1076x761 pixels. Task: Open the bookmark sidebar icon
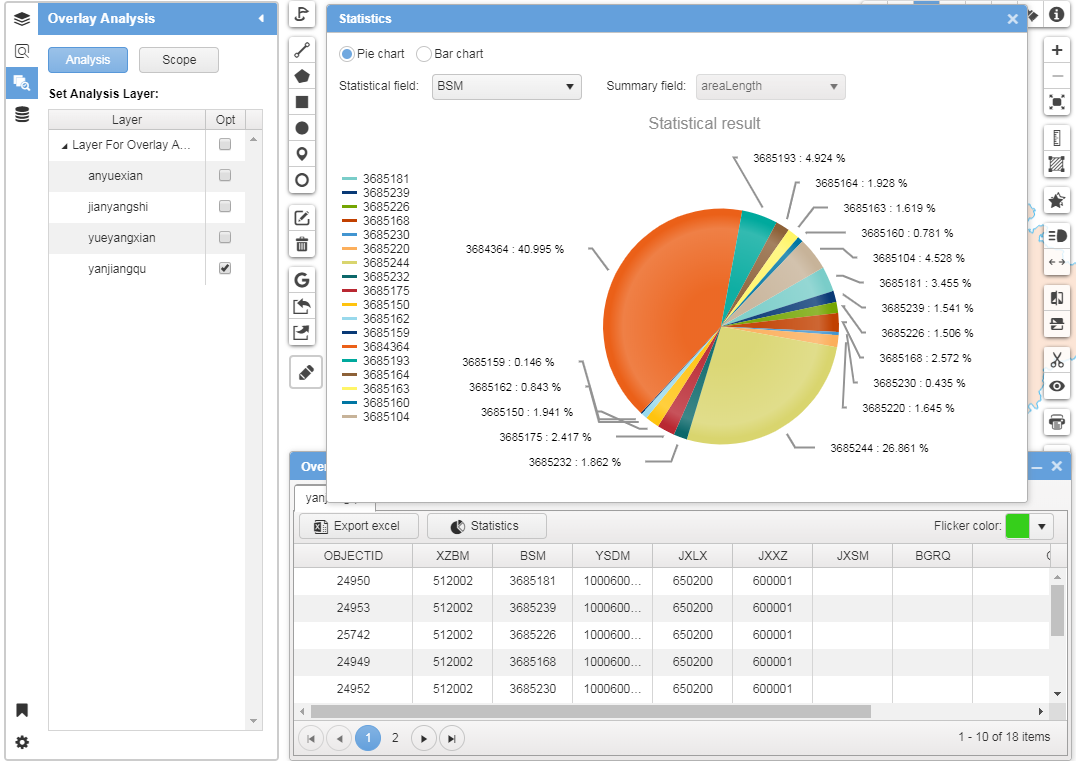point(22,710)
